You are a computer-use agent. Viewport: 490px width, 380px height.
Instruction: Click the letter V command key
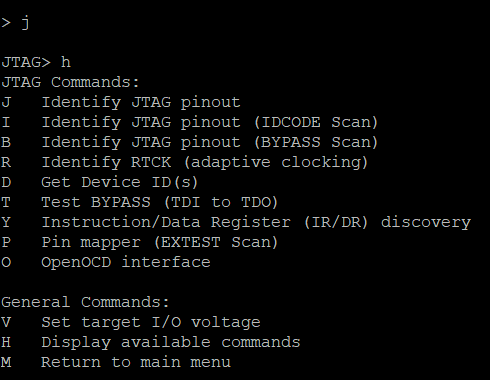pos(6,322)
